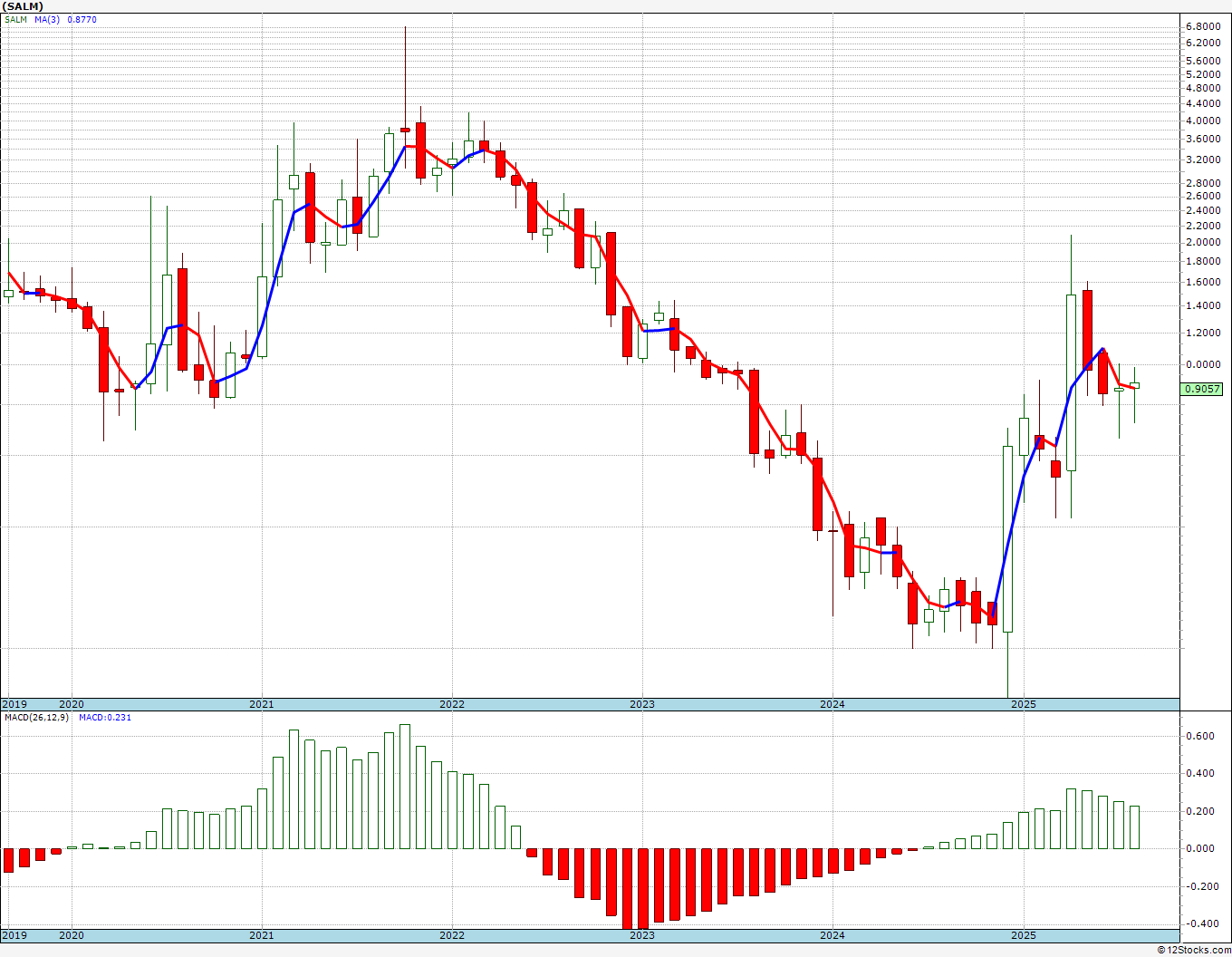Click the MACD(26,12,9) indicator label
This screenshot has height=957, width=1232.
point(37,718)
